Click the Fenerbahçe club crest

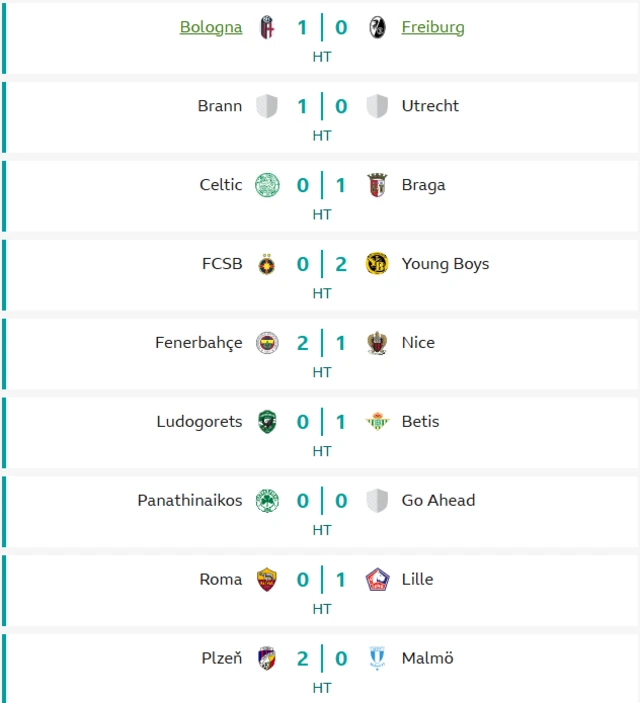click(266, 343)
